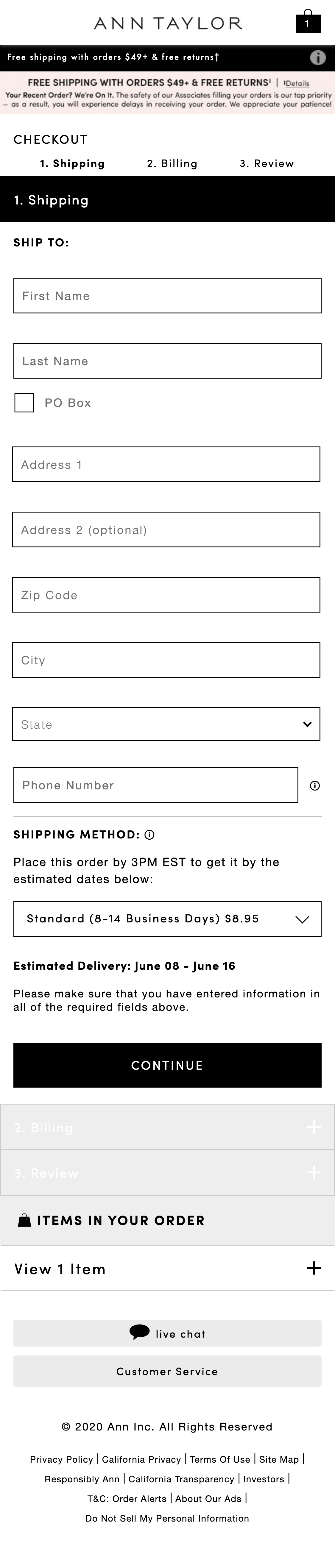Viewport: 335px width, 1568px height.
Task: Click the info icon next to Shipping Method
Action: (x=150, y=835)
